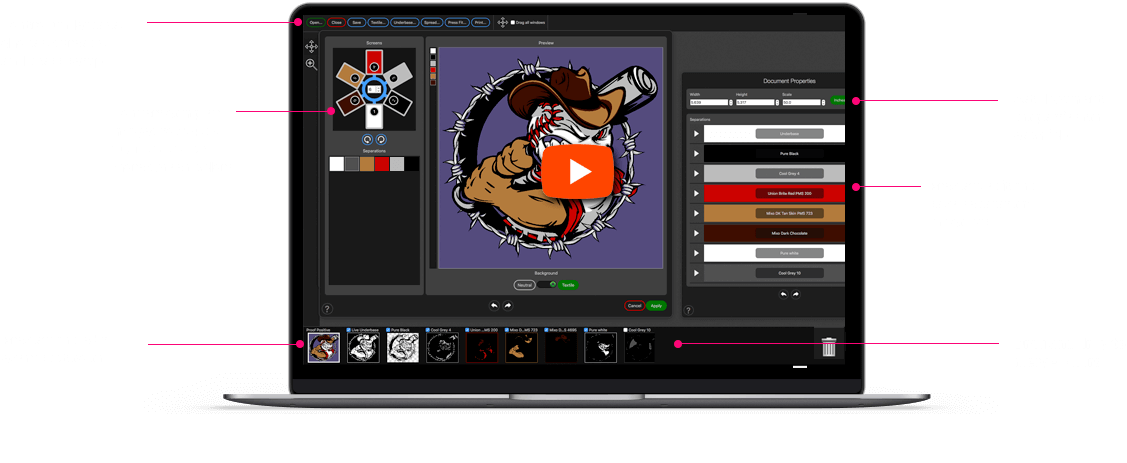Screen dimensions: 1127x463
Task: Open the Press Fit... toolbar option
Action: click(456, 22)
